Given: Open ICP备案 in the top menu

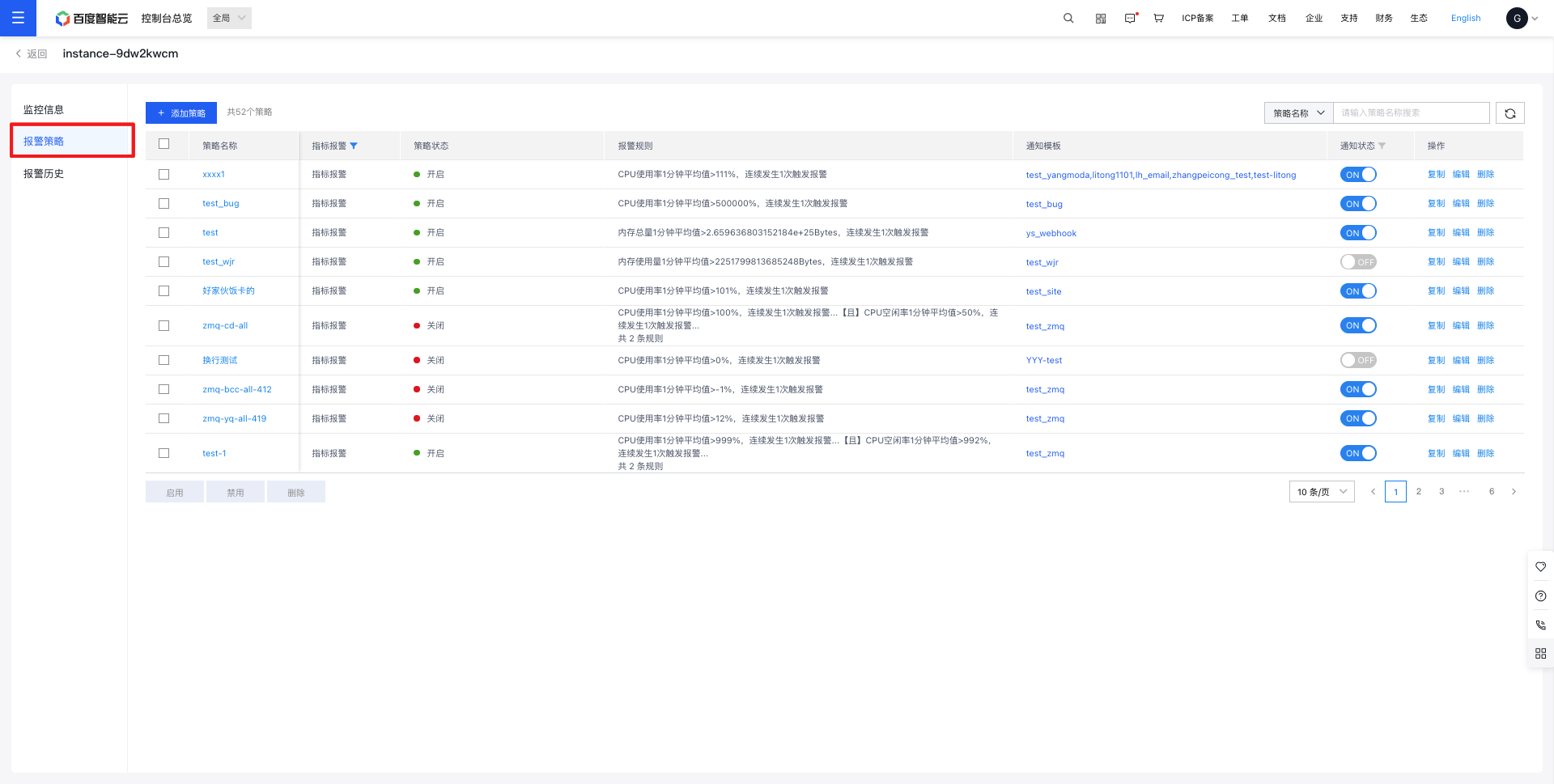Looking at the screenshot, I should (x=1198, y=19).
